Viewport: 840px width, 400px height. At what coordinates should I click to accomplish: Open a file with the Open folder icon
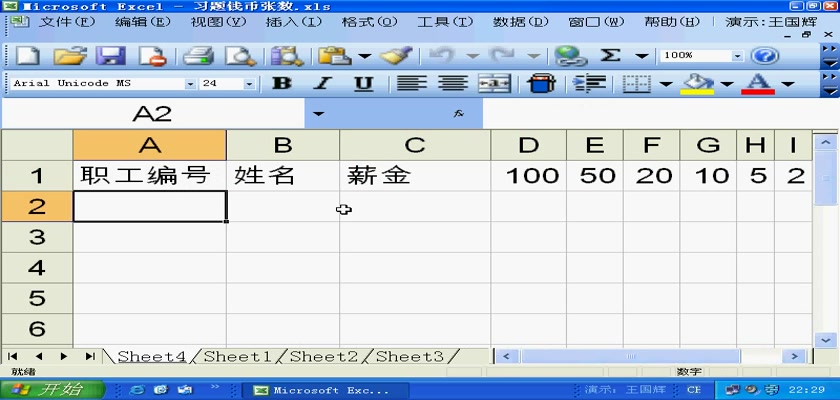coord(69,56)
